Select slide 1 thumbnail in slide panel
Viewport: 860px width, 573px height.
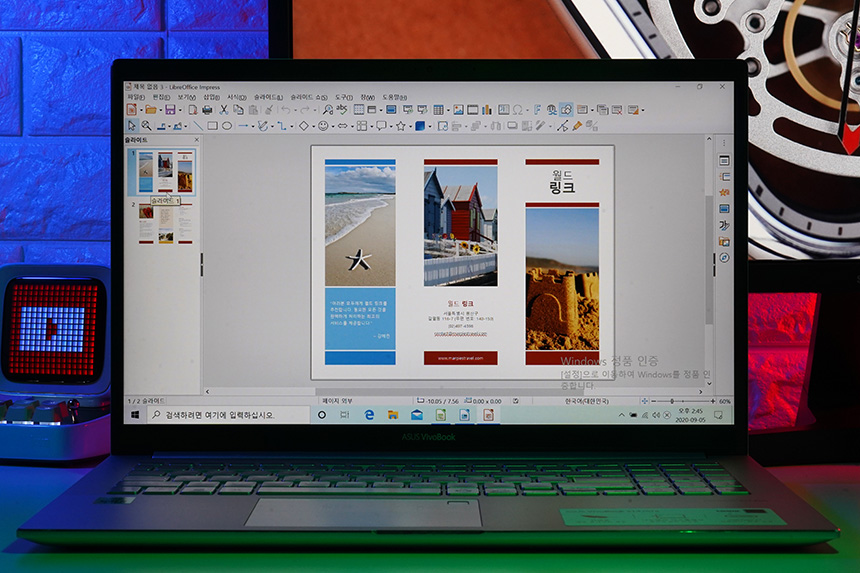coord(165,172)
